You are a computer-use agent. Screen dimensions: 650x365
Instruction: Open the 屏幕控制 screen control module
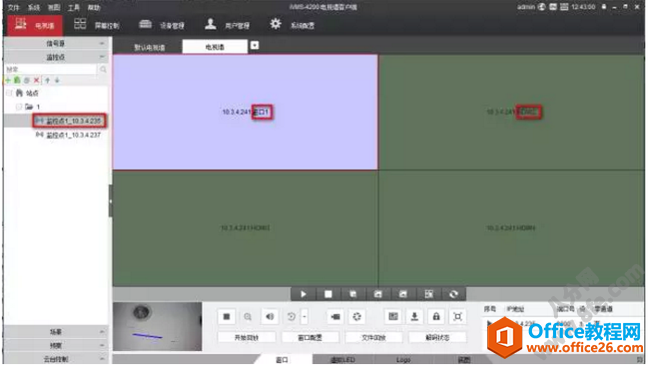[97, 24]
